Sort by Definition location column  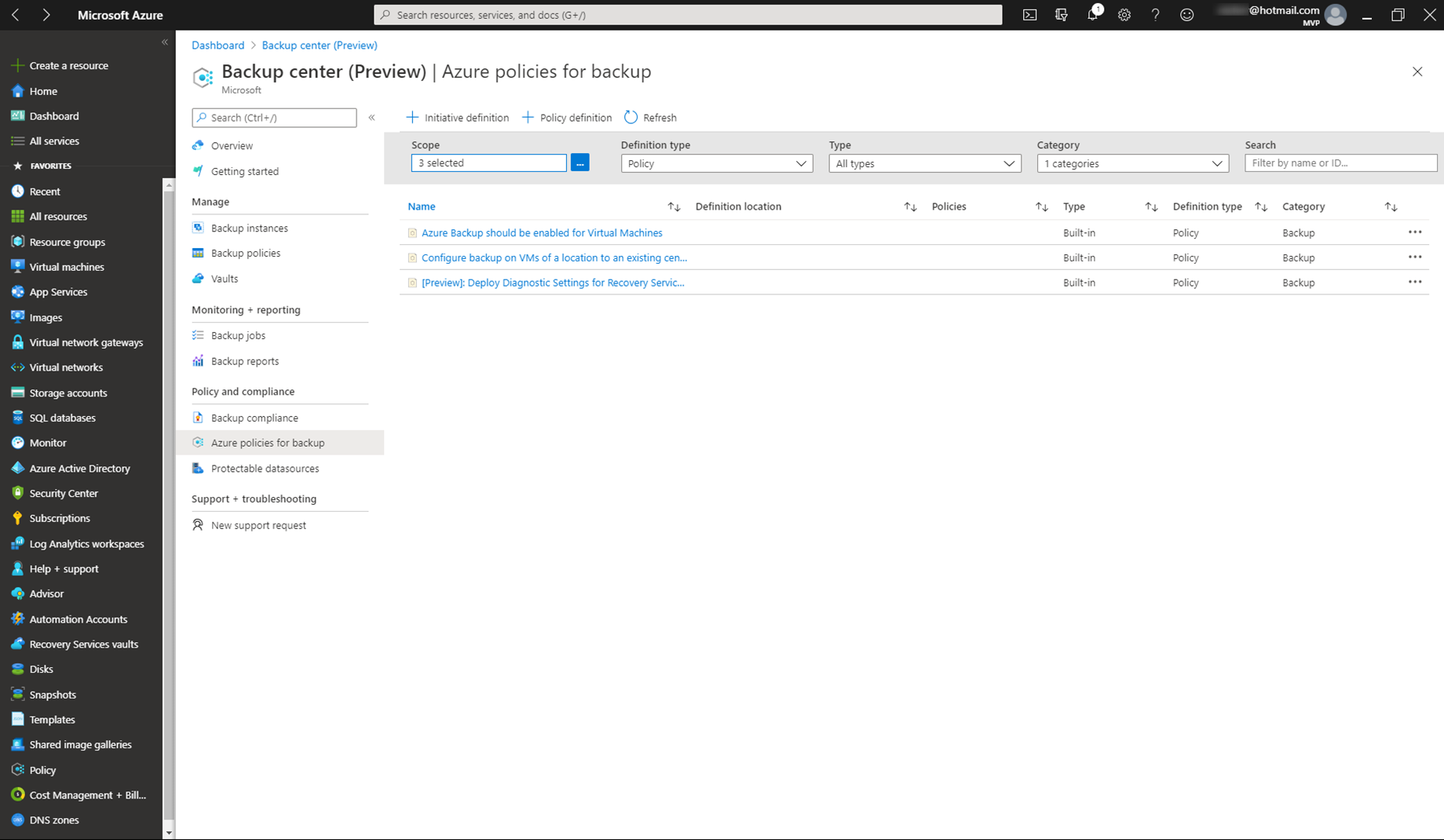coord(910,206)
